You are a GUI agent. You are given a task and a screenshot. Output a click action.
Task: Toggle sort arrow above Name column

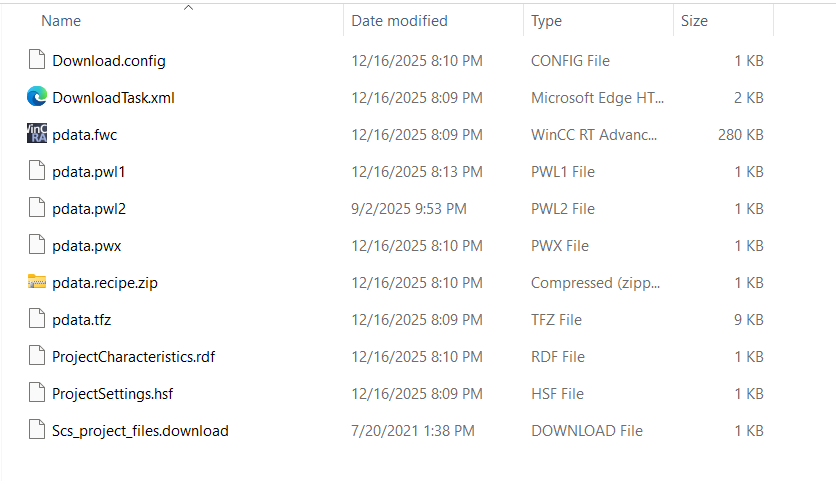(188, 8)
